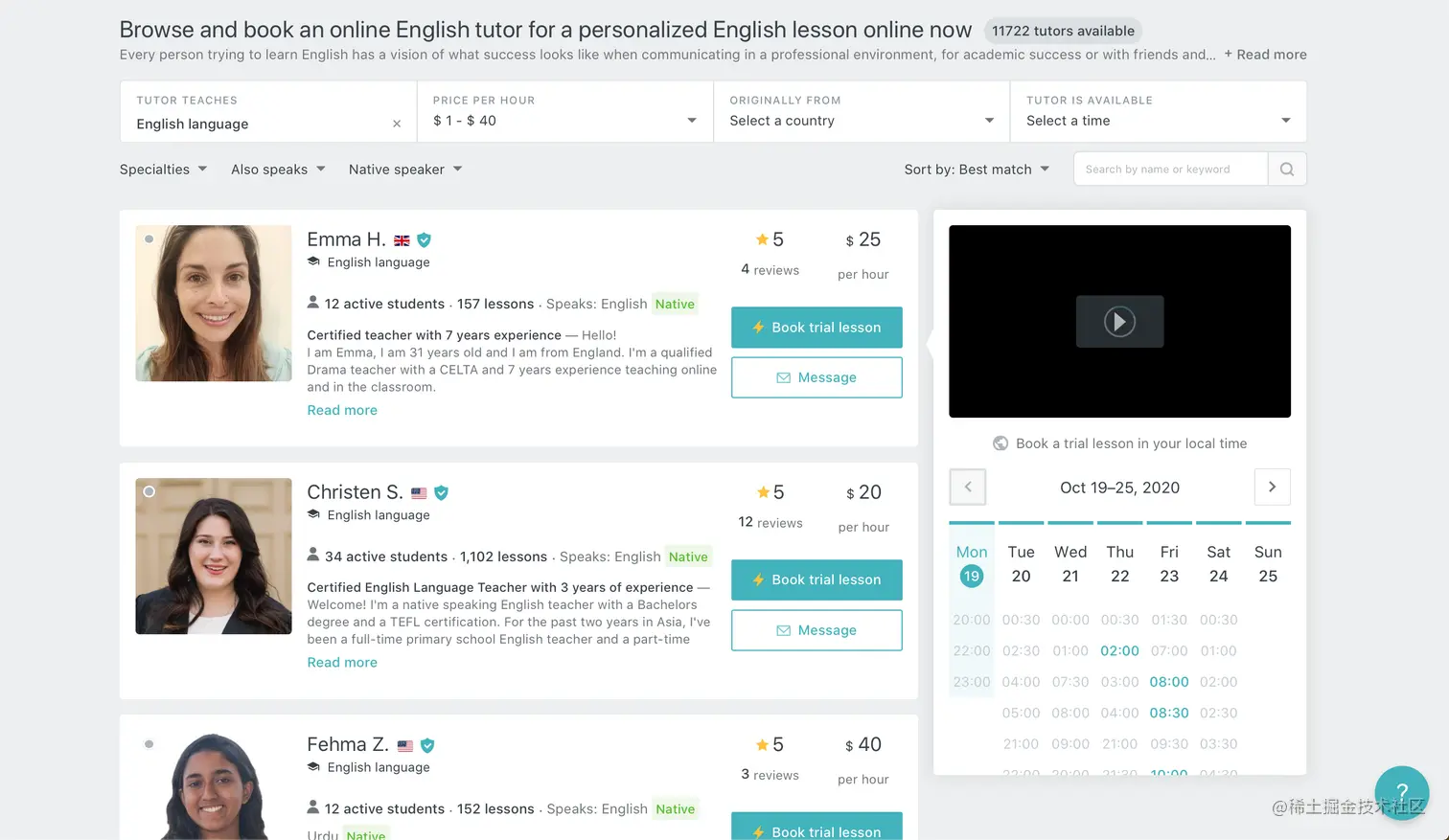Read more about Emma H.
The height and width of the screenshot is (840, 1449).
pyautogui.click(x=342, y=410)
